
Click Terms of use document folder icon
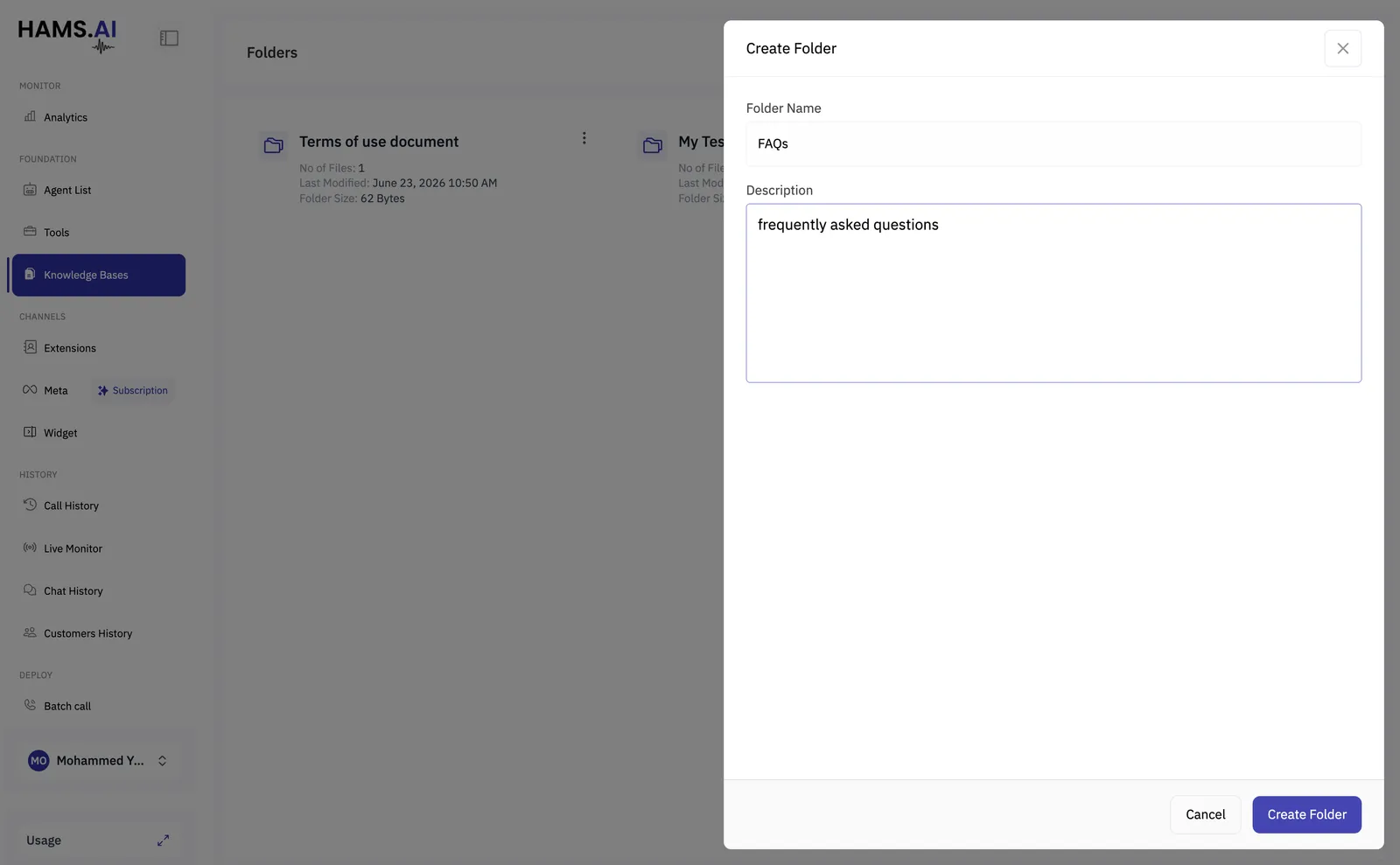point(274,145)
